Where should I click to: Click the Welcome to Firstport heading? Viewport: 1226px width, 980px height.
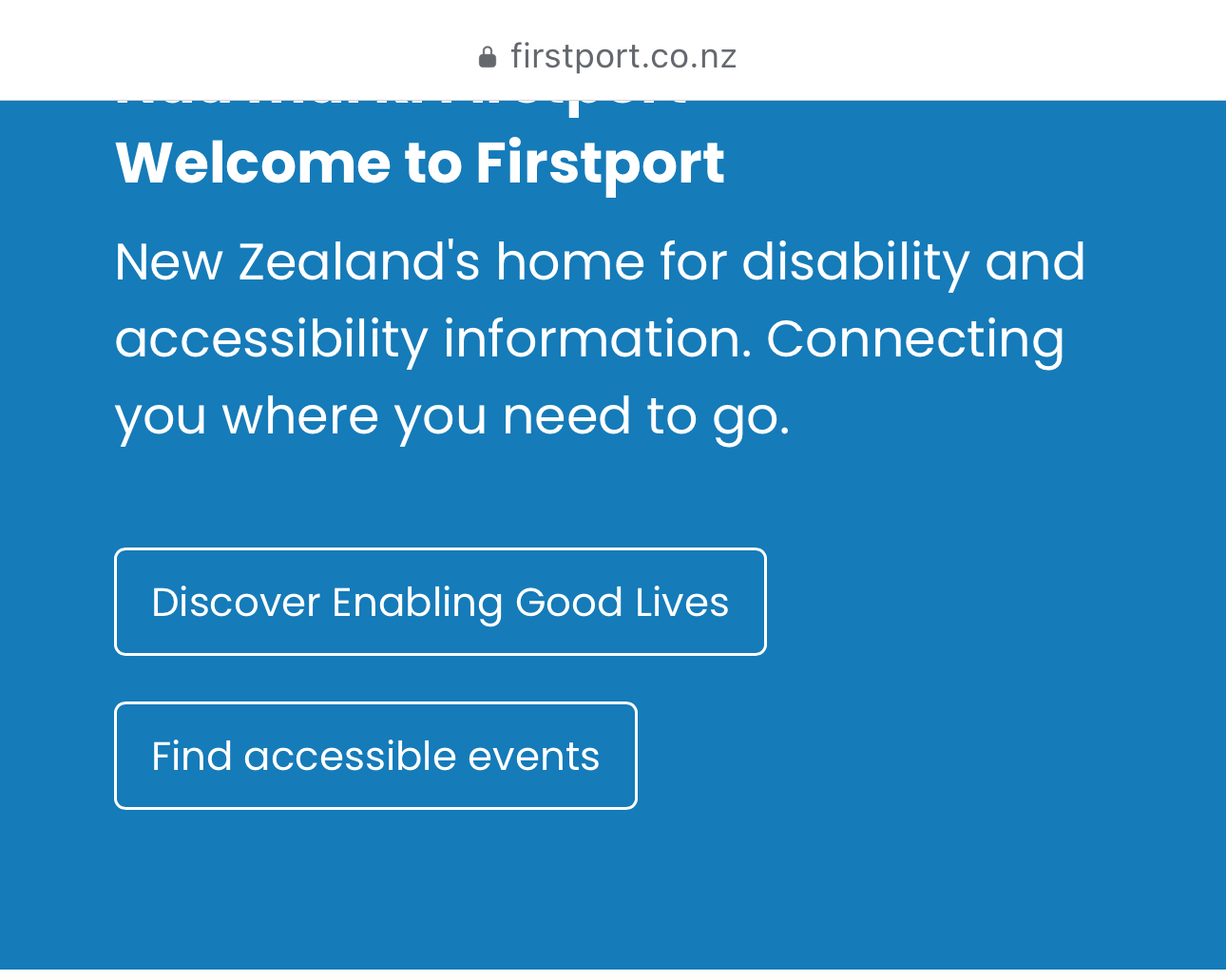click(x=419, y=163)
